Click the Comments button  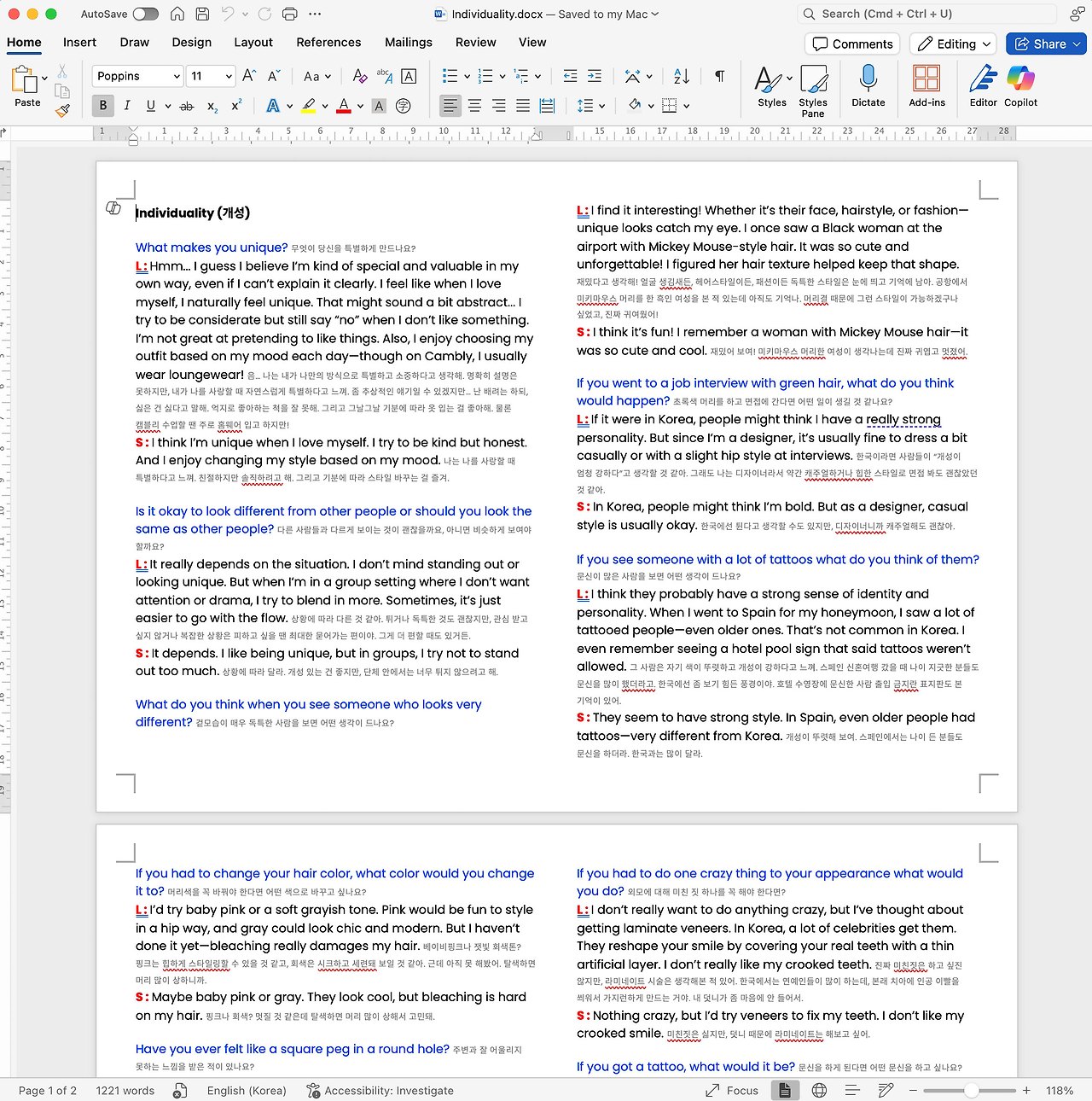point(853,44)
